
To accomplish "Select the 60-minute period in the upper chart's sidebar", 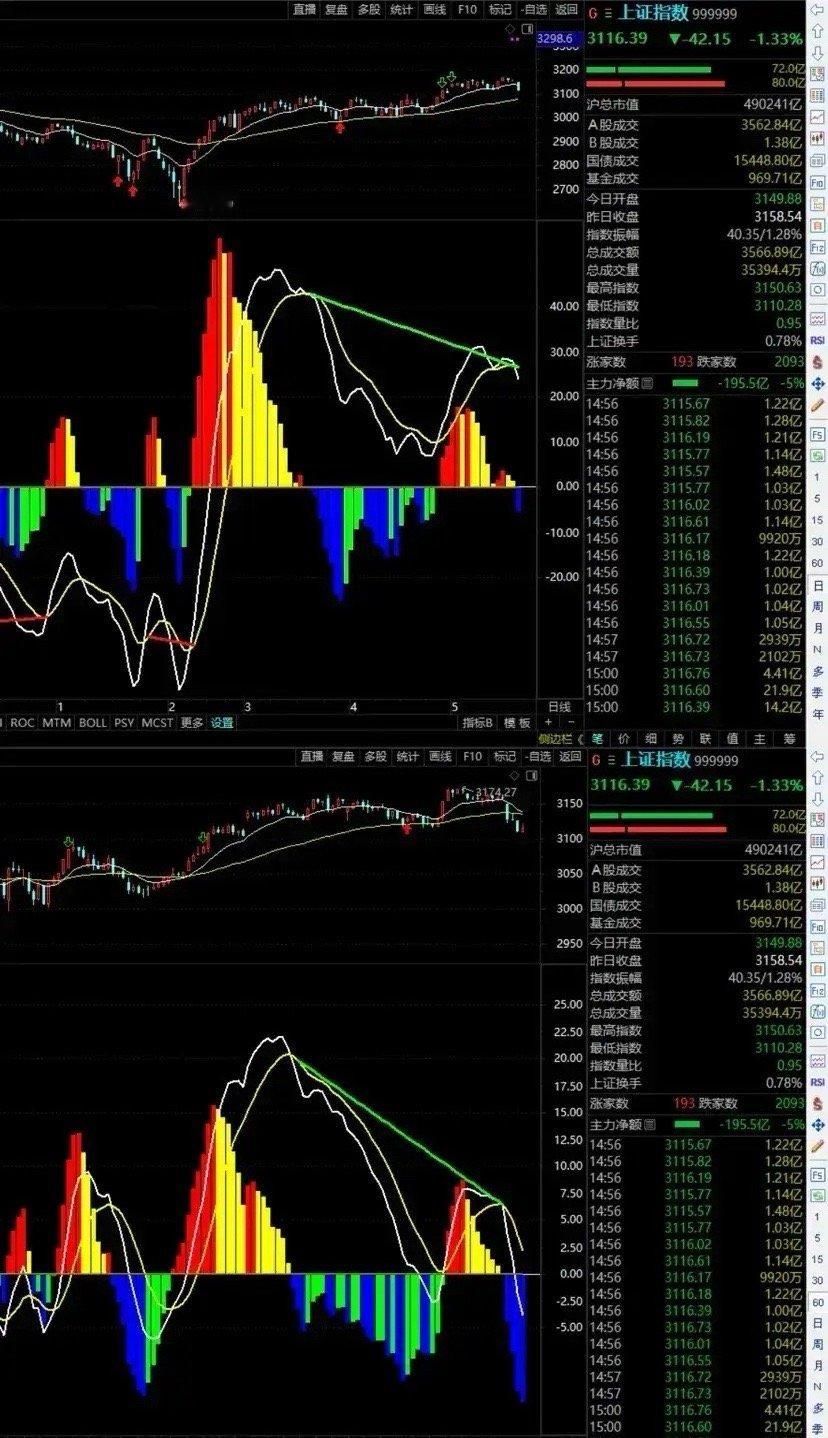I will (818, 561).
